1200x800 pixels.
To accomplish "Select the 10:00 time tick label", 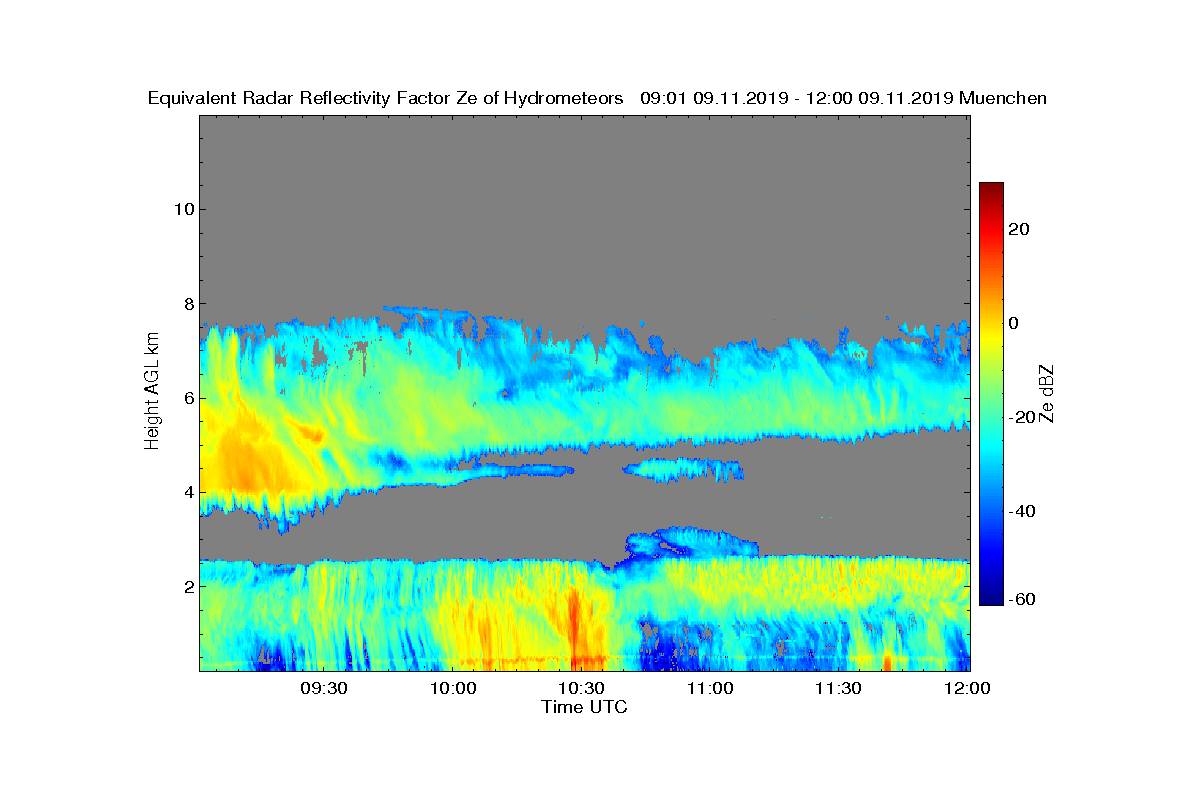I will (453, 688).
